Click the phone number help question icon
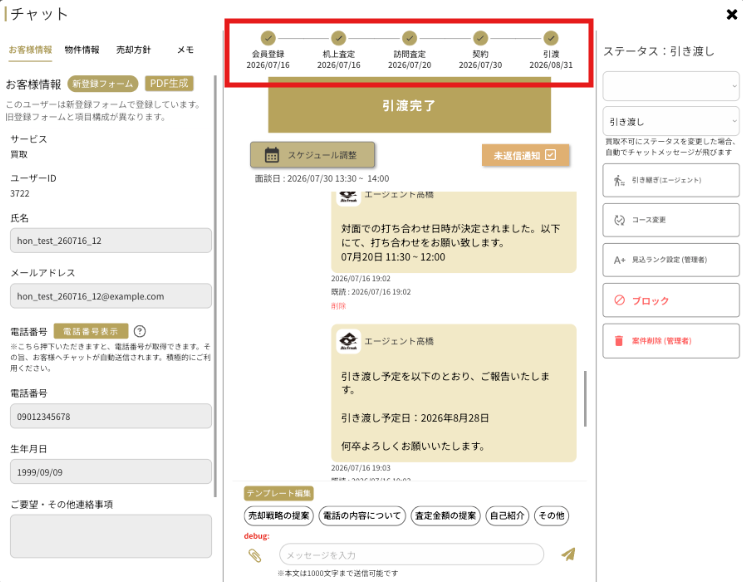 coord(140,331)
